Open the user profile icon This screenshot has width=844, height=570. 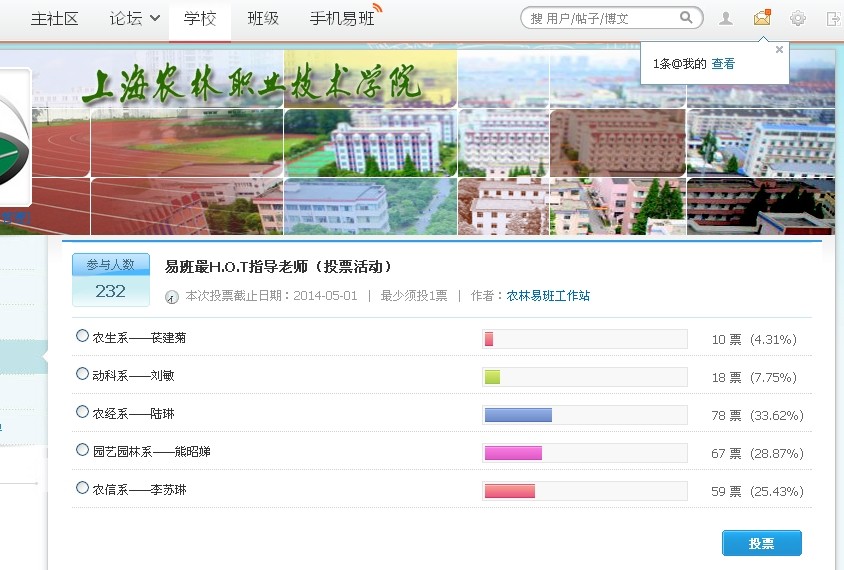tap(726, 18)
